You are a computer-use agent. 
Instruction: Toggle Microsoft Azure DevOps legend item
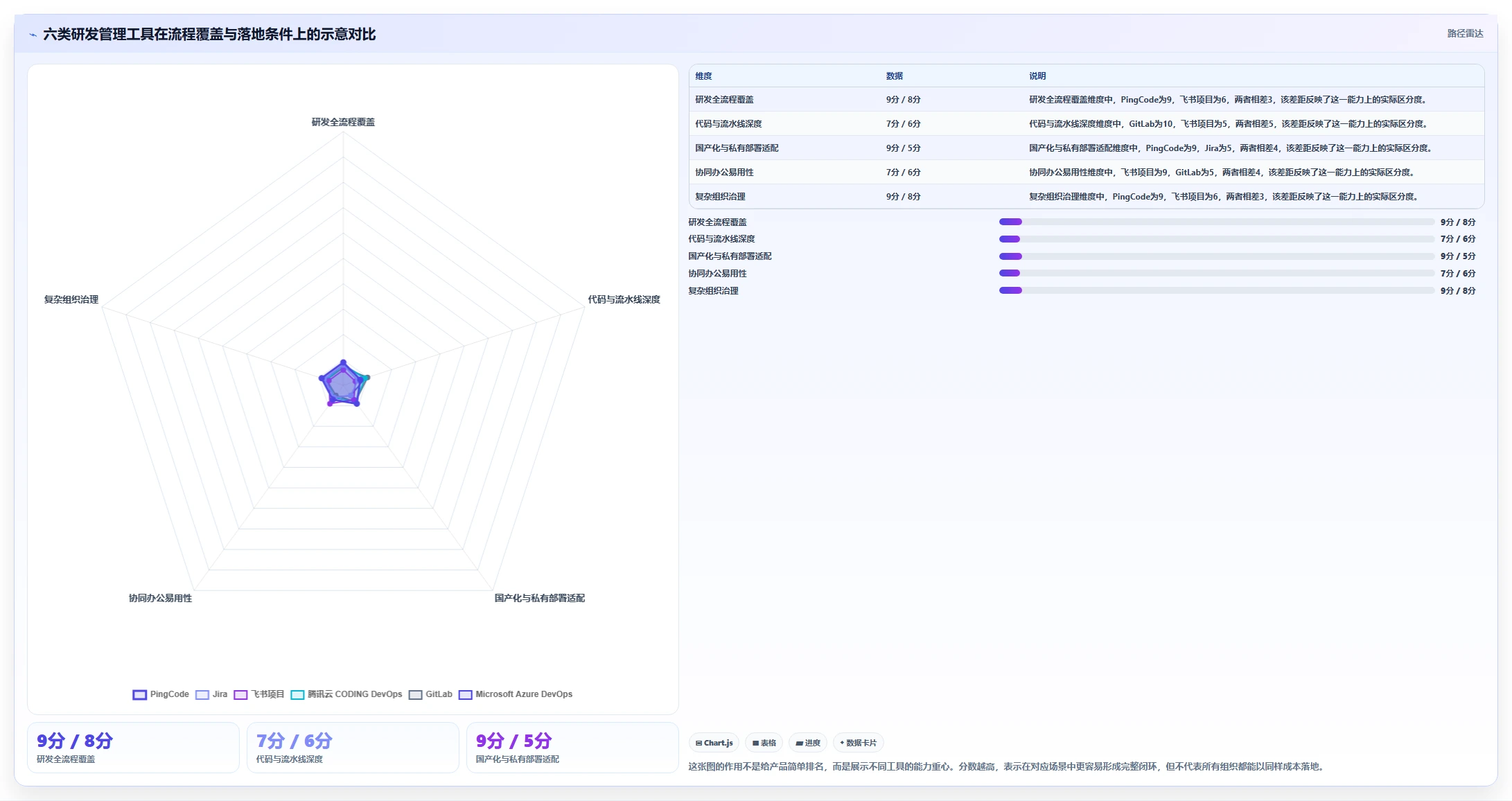(516, 694)
